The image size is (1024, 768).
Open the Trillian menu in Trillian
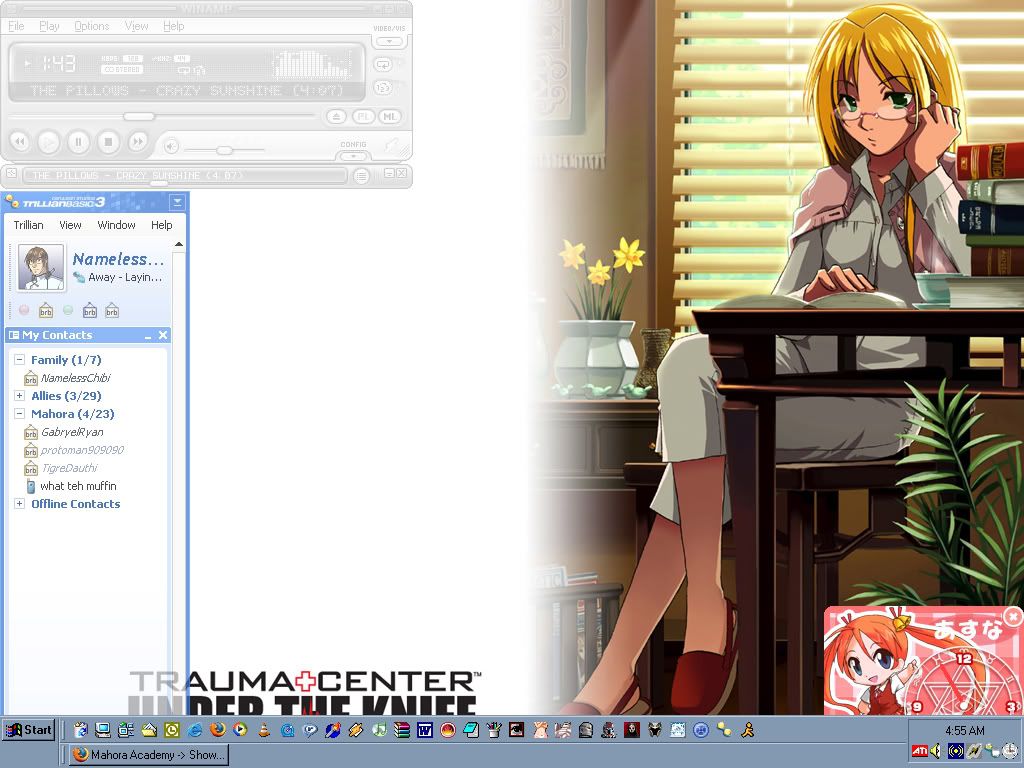[29, 225]
